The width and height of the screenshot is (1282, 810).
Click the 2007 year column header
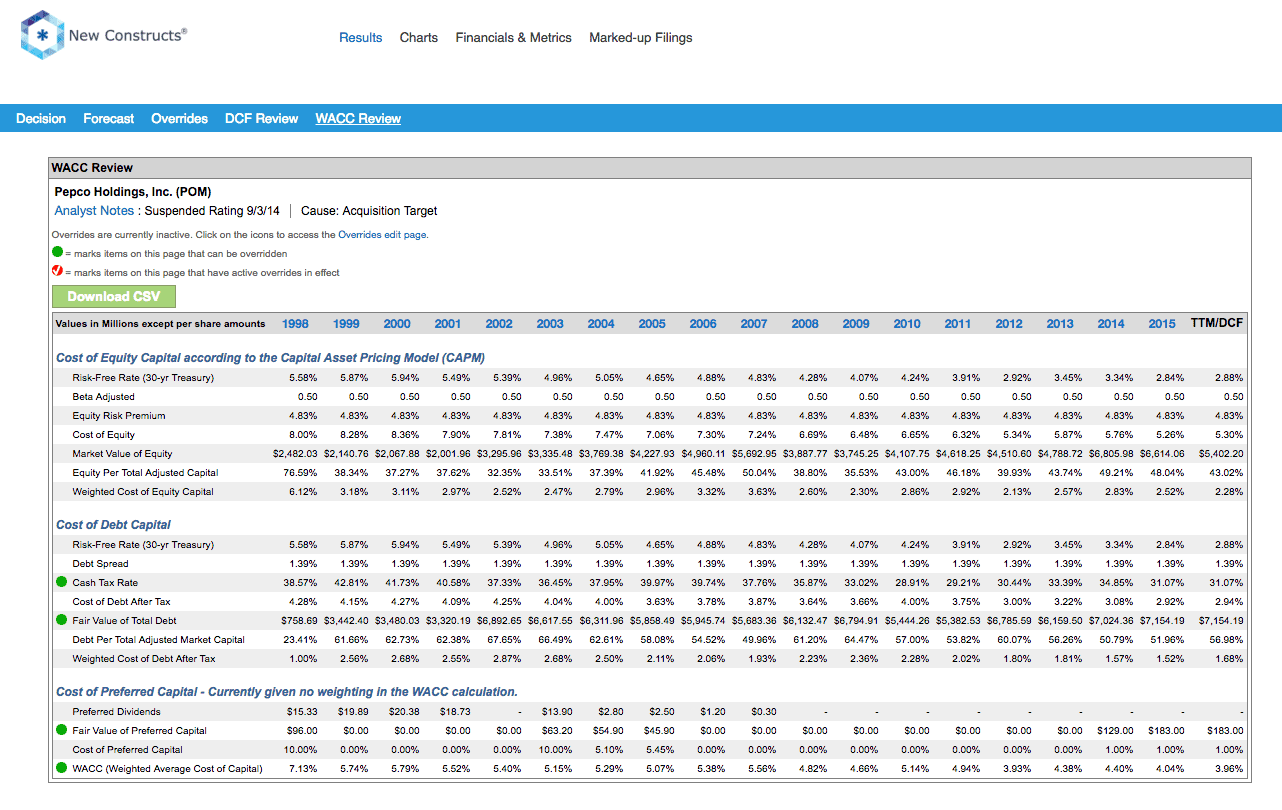(x=754, y=324)
